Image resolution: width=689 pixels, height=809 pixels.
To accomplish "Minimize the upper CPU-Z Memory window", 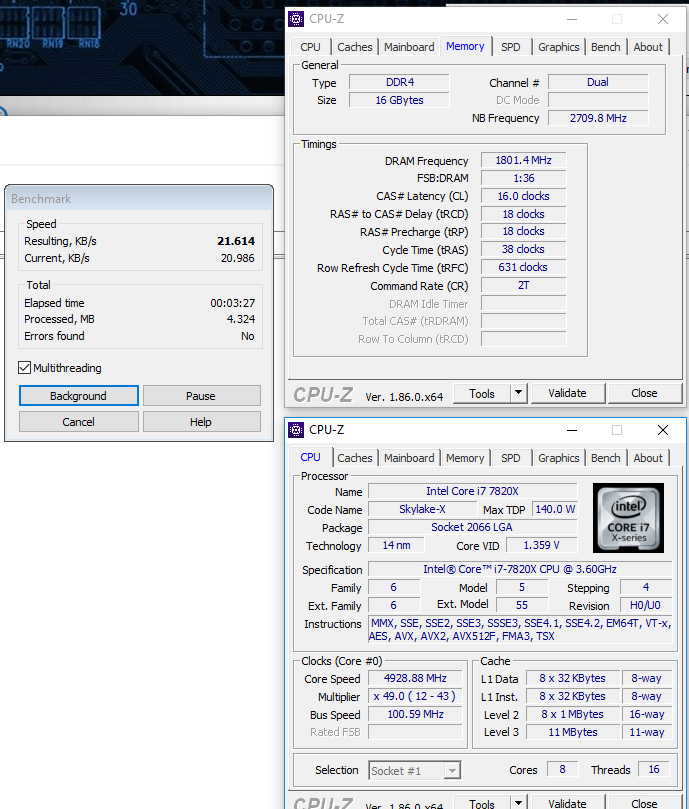I will pos(572,19).
